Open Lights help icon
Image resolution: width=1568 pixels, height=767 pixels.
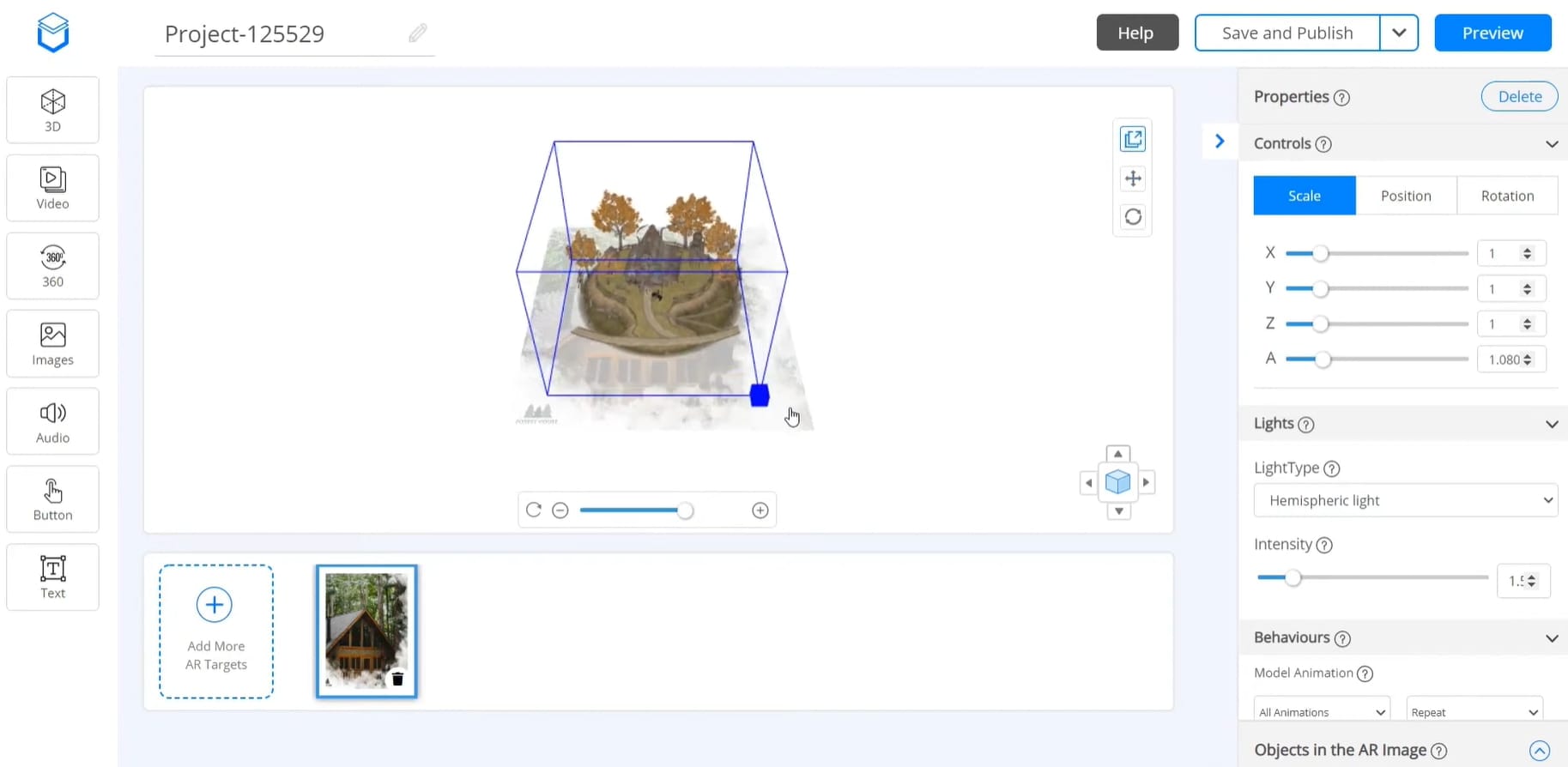click(x=1306, y=425)
